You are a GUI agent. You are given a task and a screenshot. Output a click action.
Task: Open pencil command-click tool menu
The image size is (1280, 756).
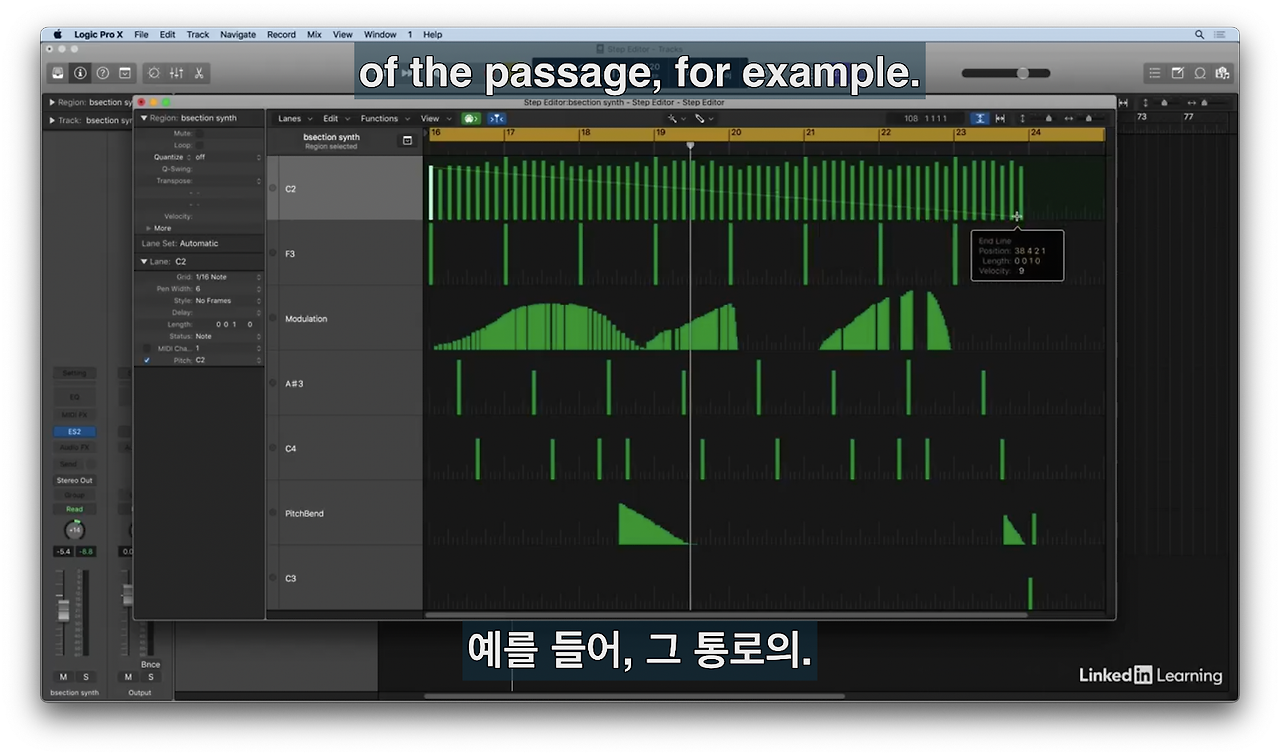point(704,118)
